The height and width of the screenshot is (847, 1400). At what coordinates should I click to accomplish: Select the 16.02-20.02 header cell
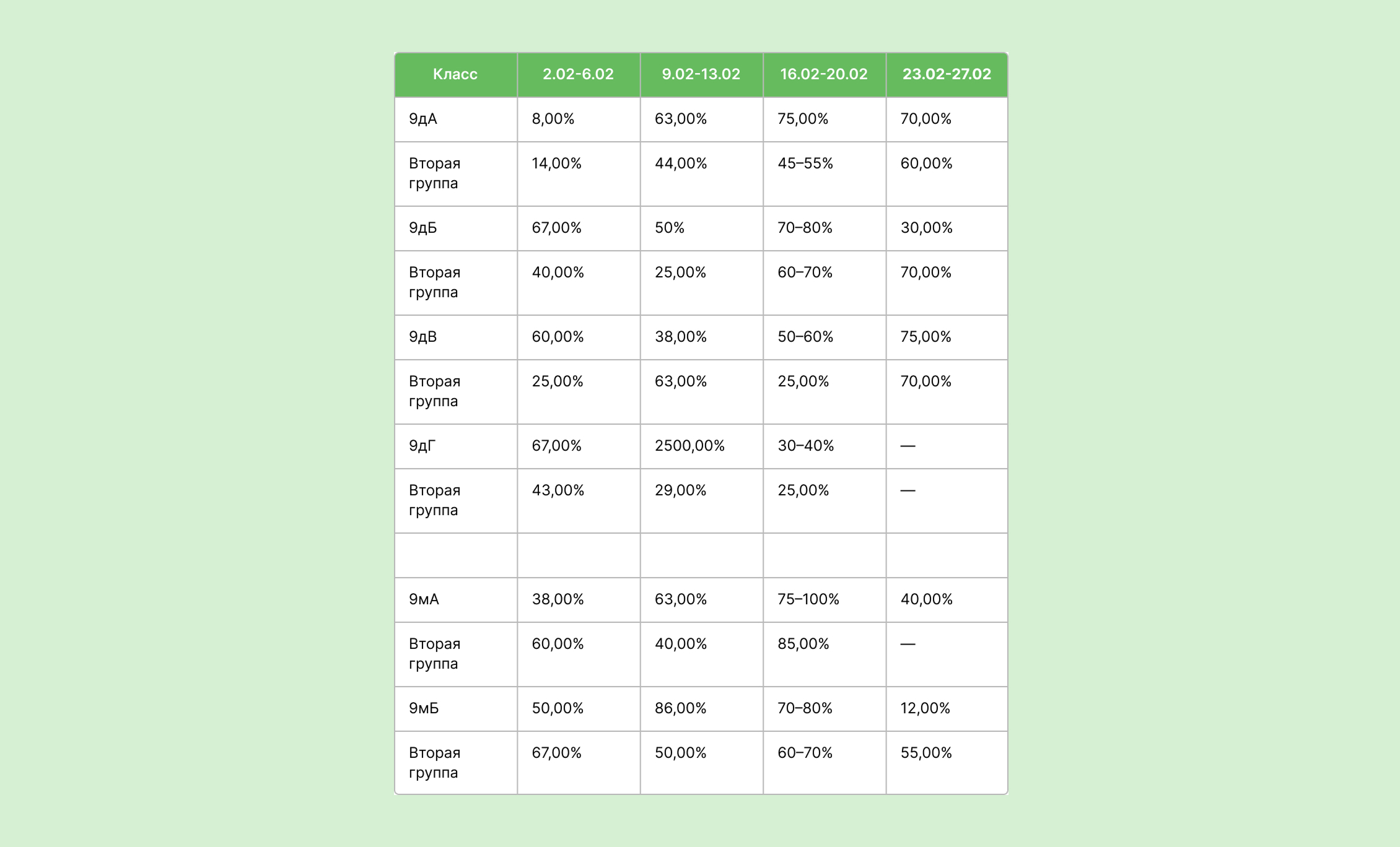(x=825, y=74)
